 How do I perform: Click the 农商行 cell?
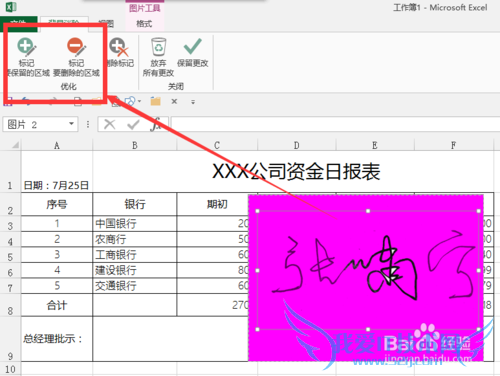[135, 239]
